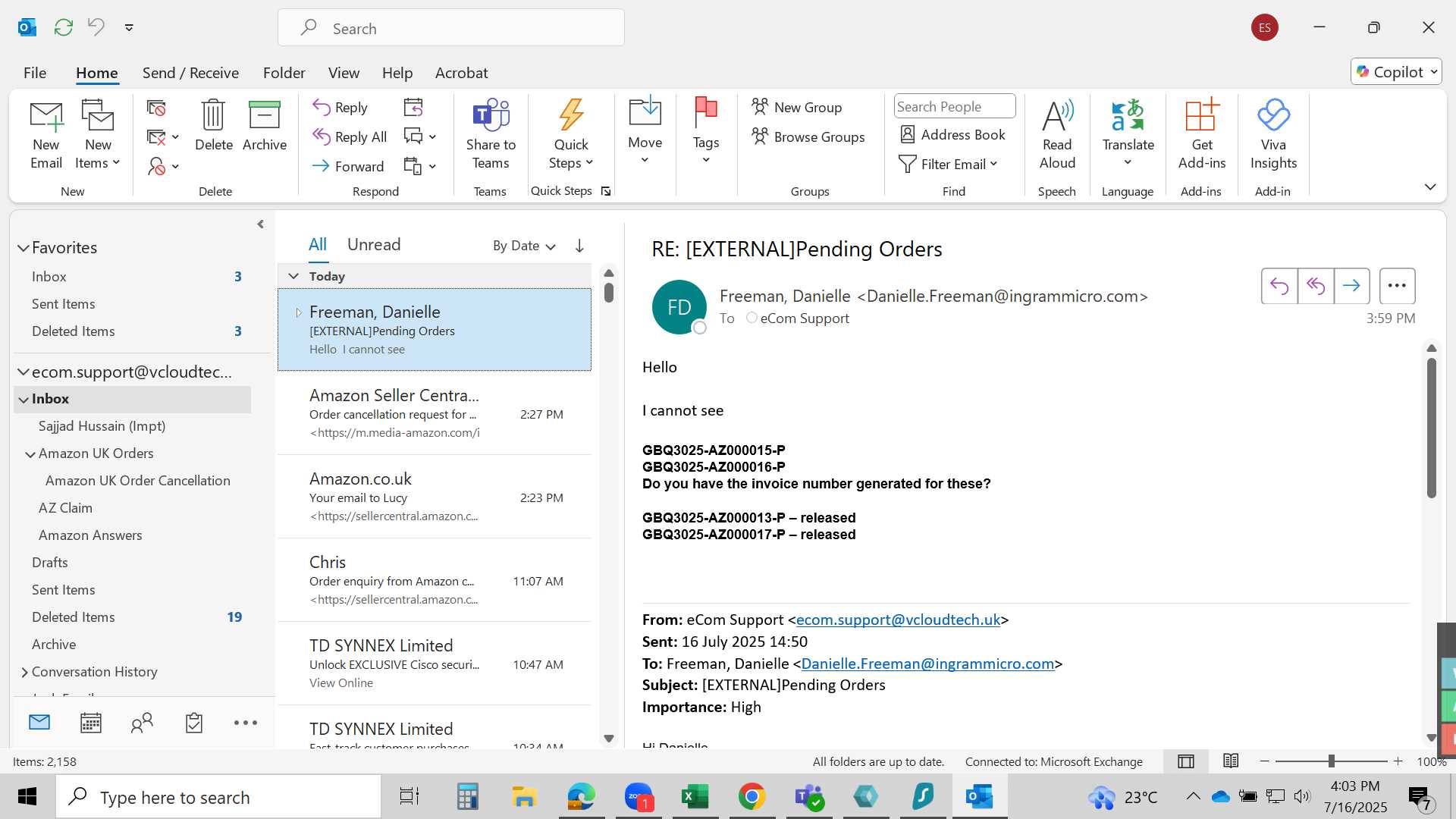This screenshot has width=1456, height=819.
Task: Collapse the Today group
Action: (x=293, y=276)
